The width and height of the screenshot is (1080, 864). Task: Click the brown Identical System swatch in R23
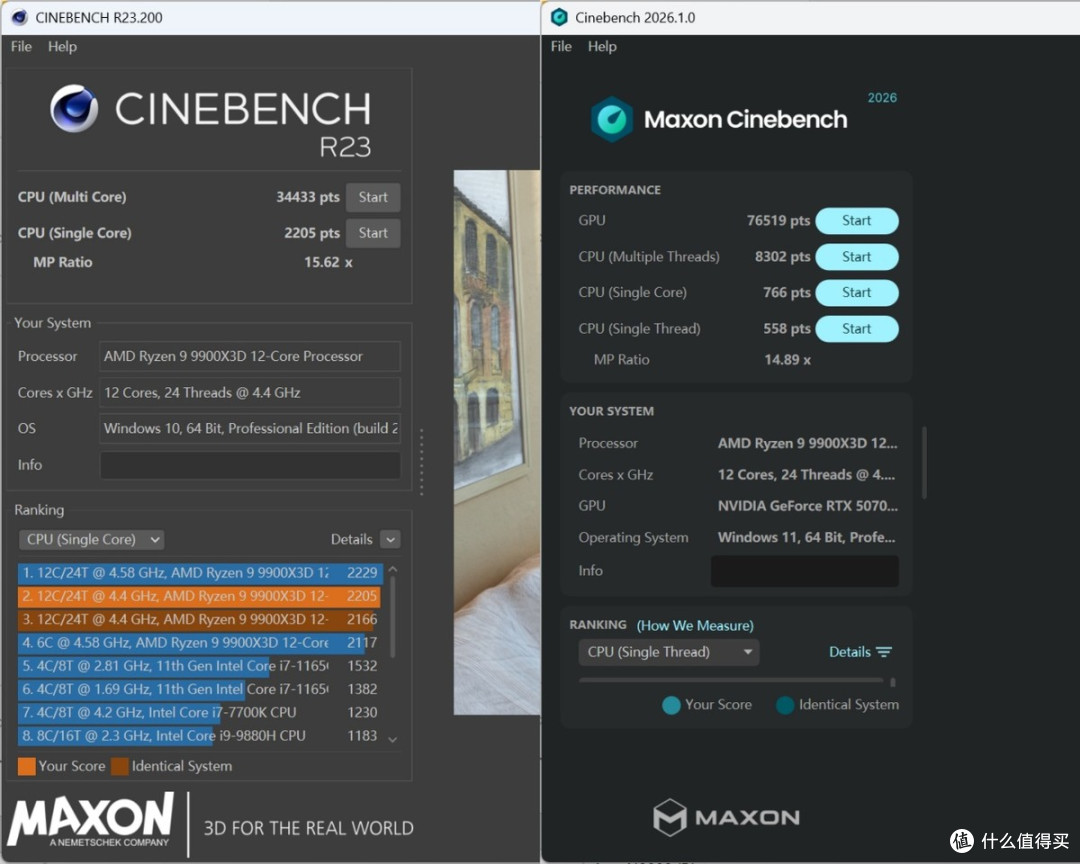tap(120, 766)
